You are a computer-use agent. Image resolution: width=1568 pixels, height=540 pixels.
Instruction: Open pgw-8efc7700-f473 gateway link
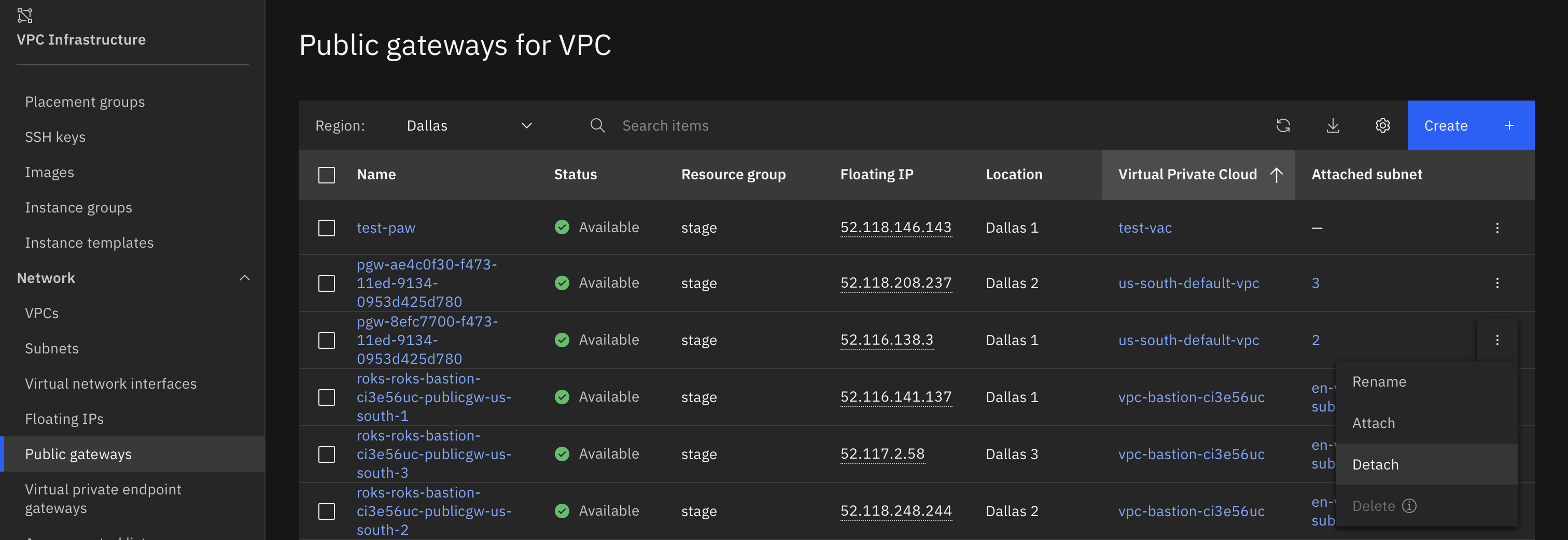[x=427, y=340]
